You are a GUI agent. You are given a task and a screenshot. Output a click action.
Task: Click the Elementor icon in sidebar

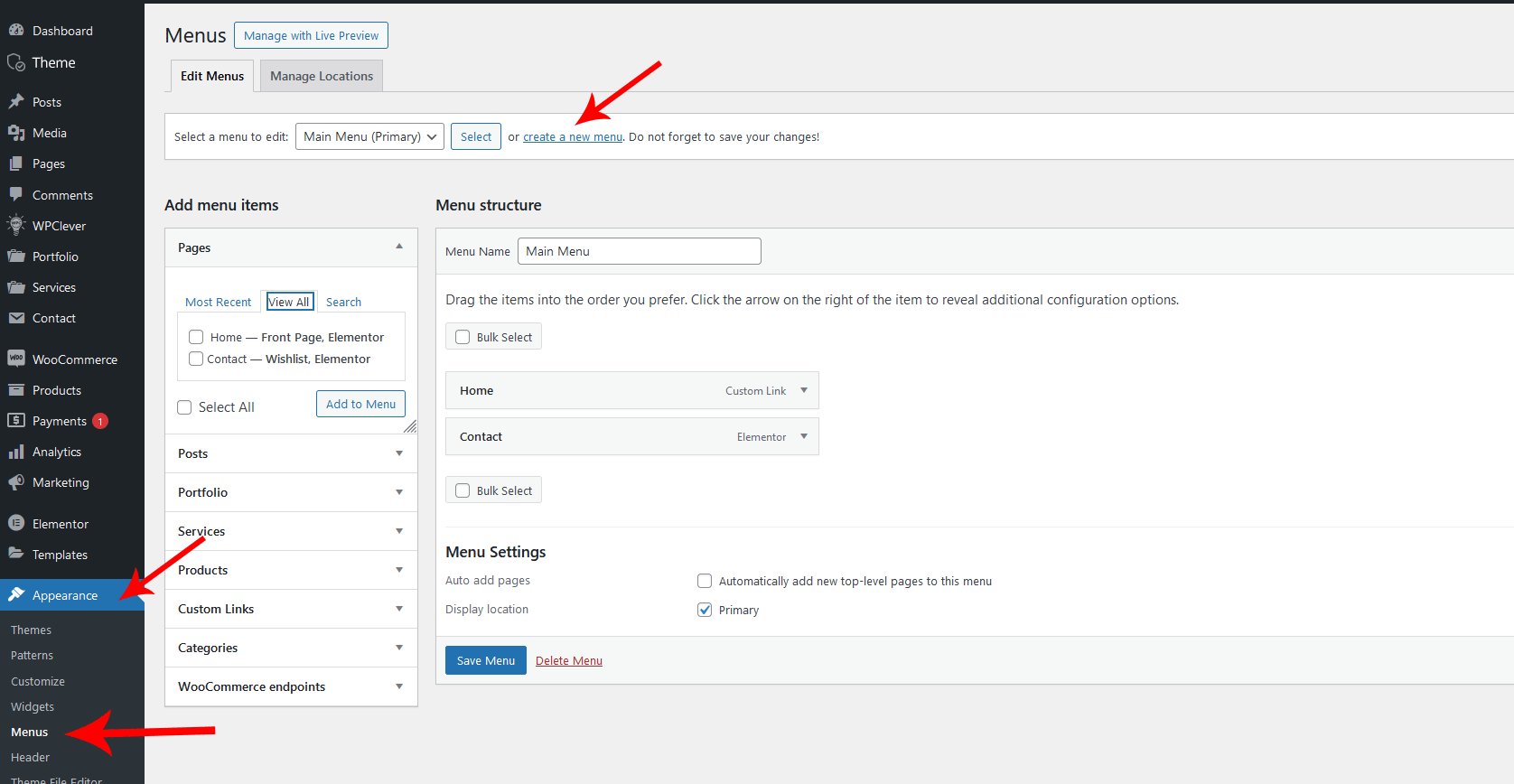(x=16, y=524)
